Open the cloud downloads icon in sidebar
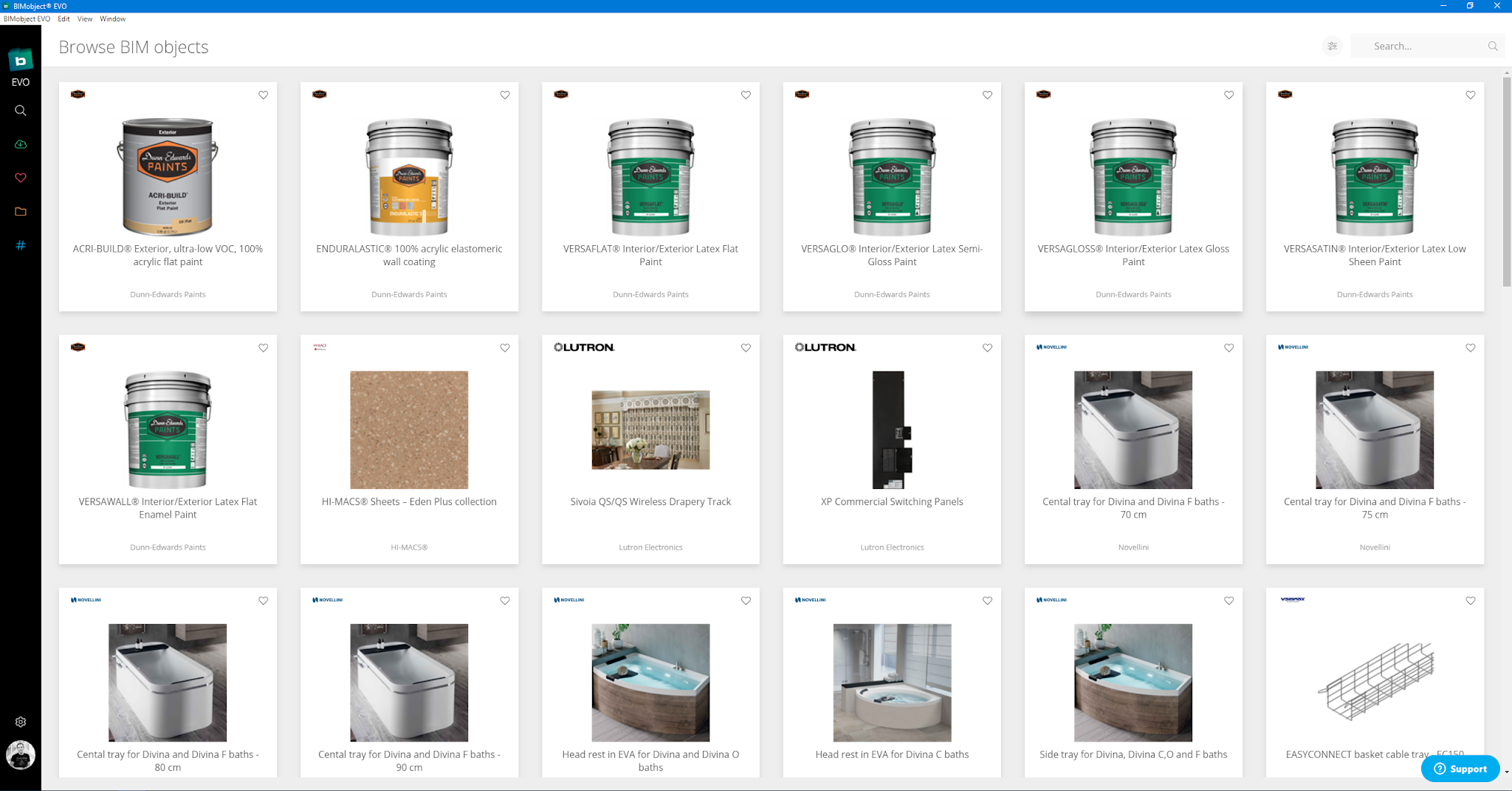This screenshot has width=1512, height=791. click(x=21, y=144)
